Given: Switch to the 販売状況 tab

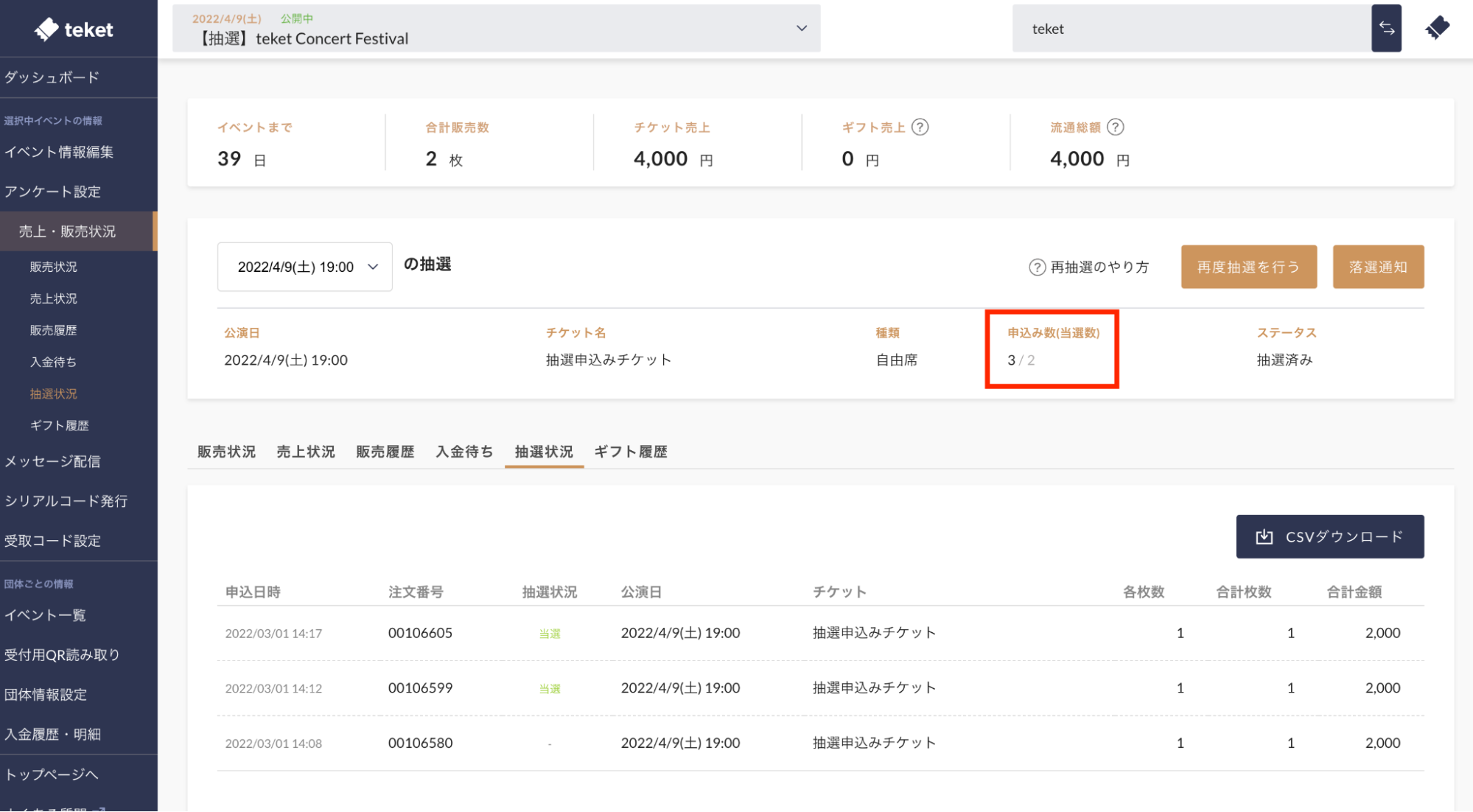Looking at the screenshot, I should (x=226, y=452).
